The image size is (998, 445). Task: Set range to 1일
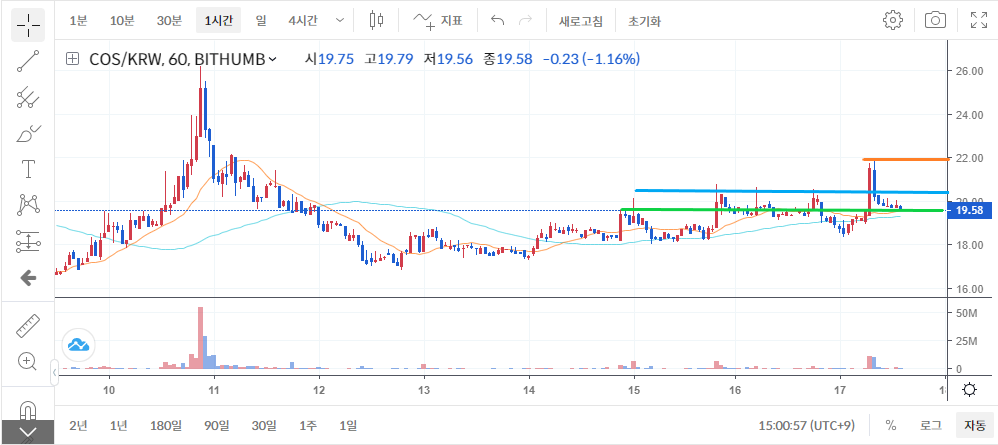point(348,425)
